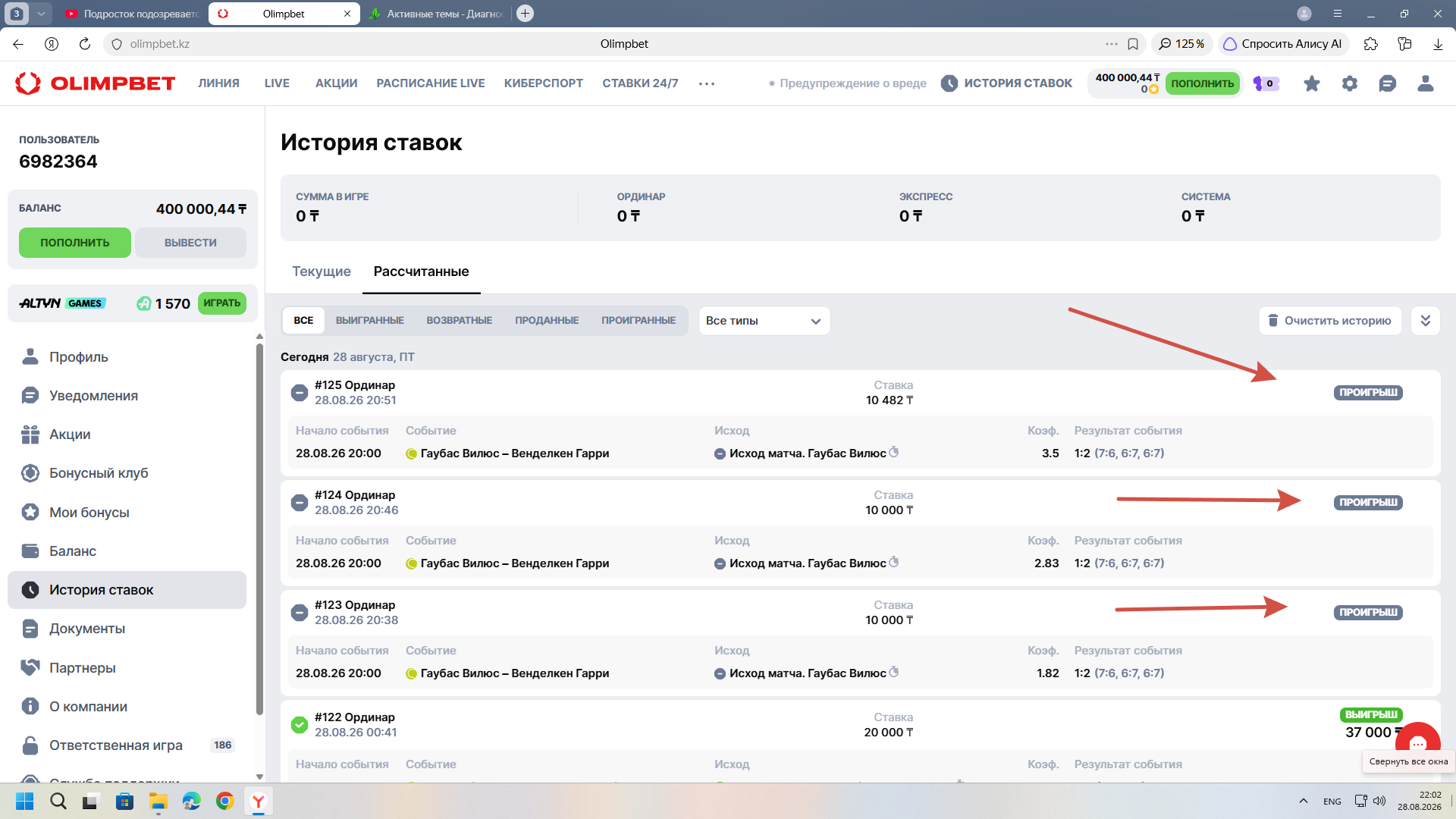The image size is (1456, 819).
Task: Open the 'Все типы' bet type dropdown
Action: coord(764,321)
